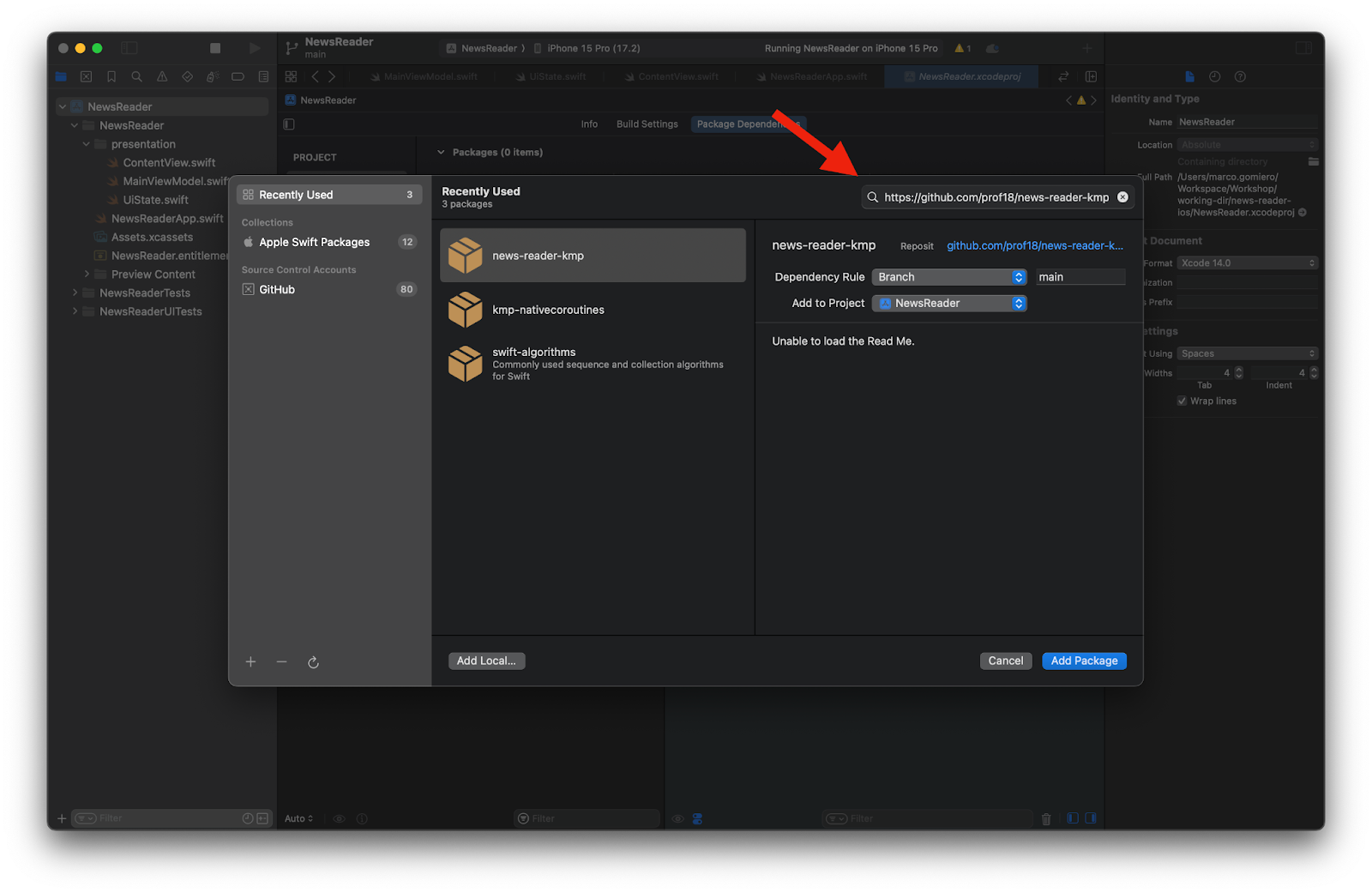Screen dimensions: 1372x893
Task: Select iPhone 15 Pro run destination
Action: (x=588, y=48)
